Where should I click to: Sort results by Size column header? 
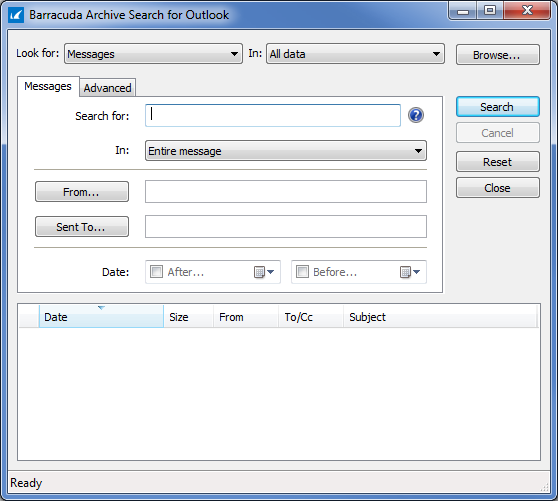pos(188,316)
